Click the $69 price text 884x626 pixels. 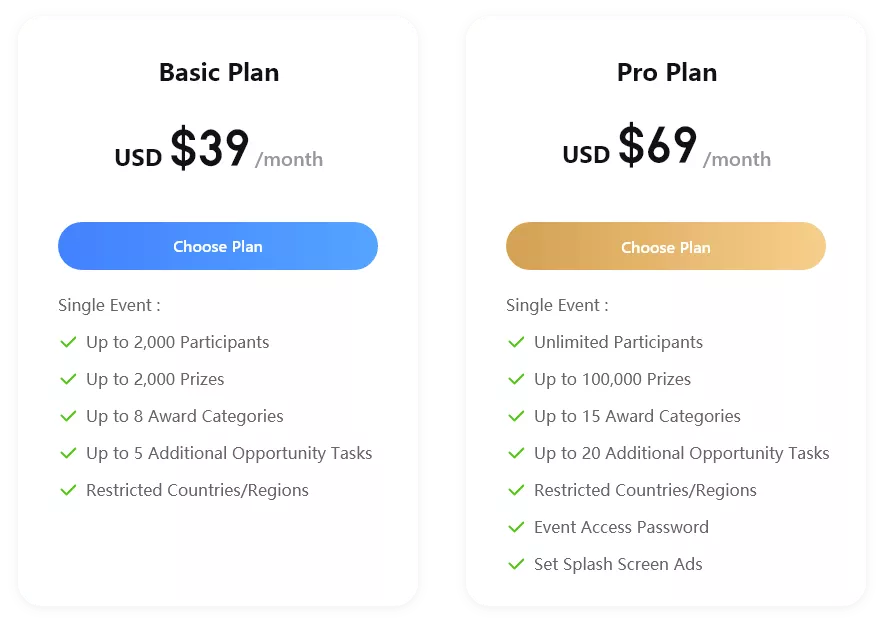[x=658, y=144]
